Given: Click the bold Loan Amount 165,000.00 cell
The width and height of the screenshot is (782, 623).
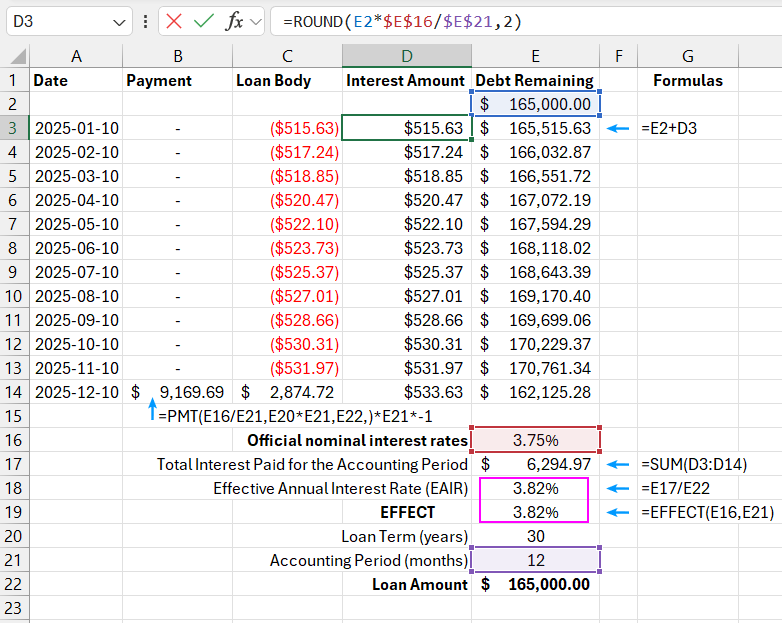Looking at the screenshot, I should [x=535, y=584].
